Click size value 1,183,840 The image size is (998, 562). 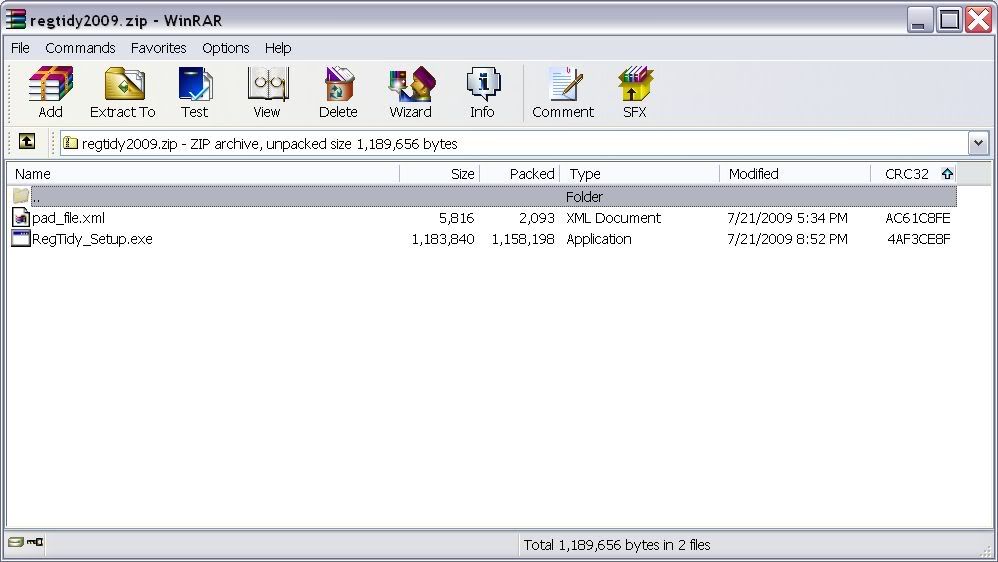[x=443, y=239]
